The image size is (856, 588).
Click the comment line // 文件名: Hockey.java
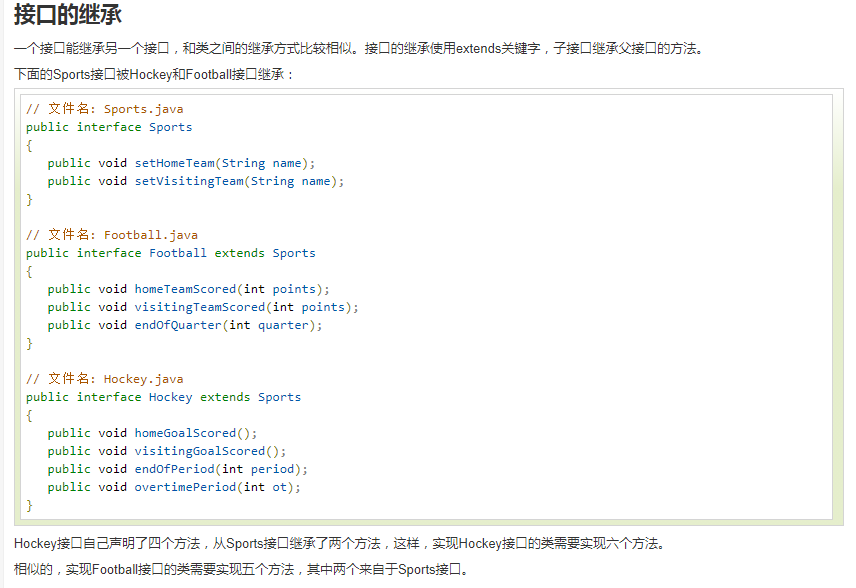(x=105, y=379)
